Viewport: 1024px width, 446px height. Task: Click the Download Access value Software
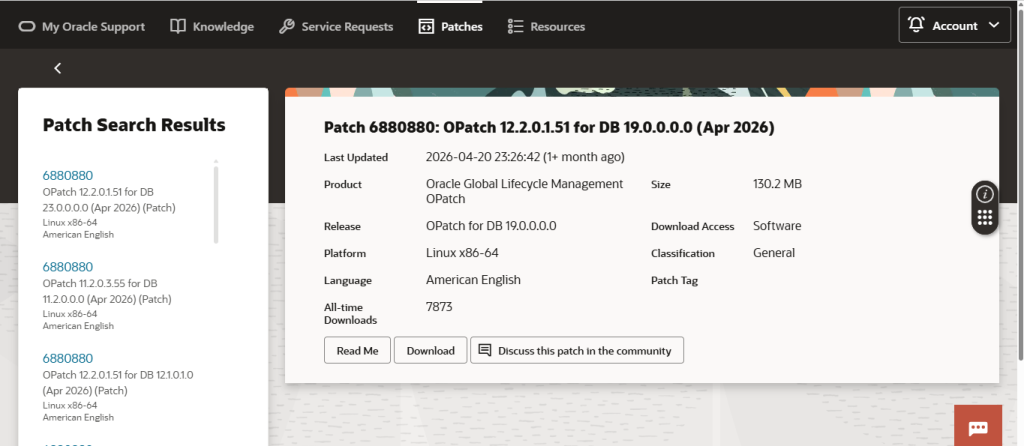pyautogui.click(x=777, y=226)
